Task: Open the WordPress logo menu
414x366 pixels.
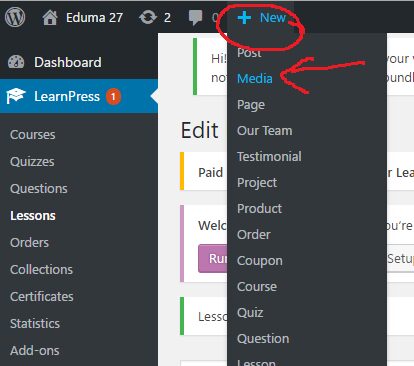Action: 15,17
